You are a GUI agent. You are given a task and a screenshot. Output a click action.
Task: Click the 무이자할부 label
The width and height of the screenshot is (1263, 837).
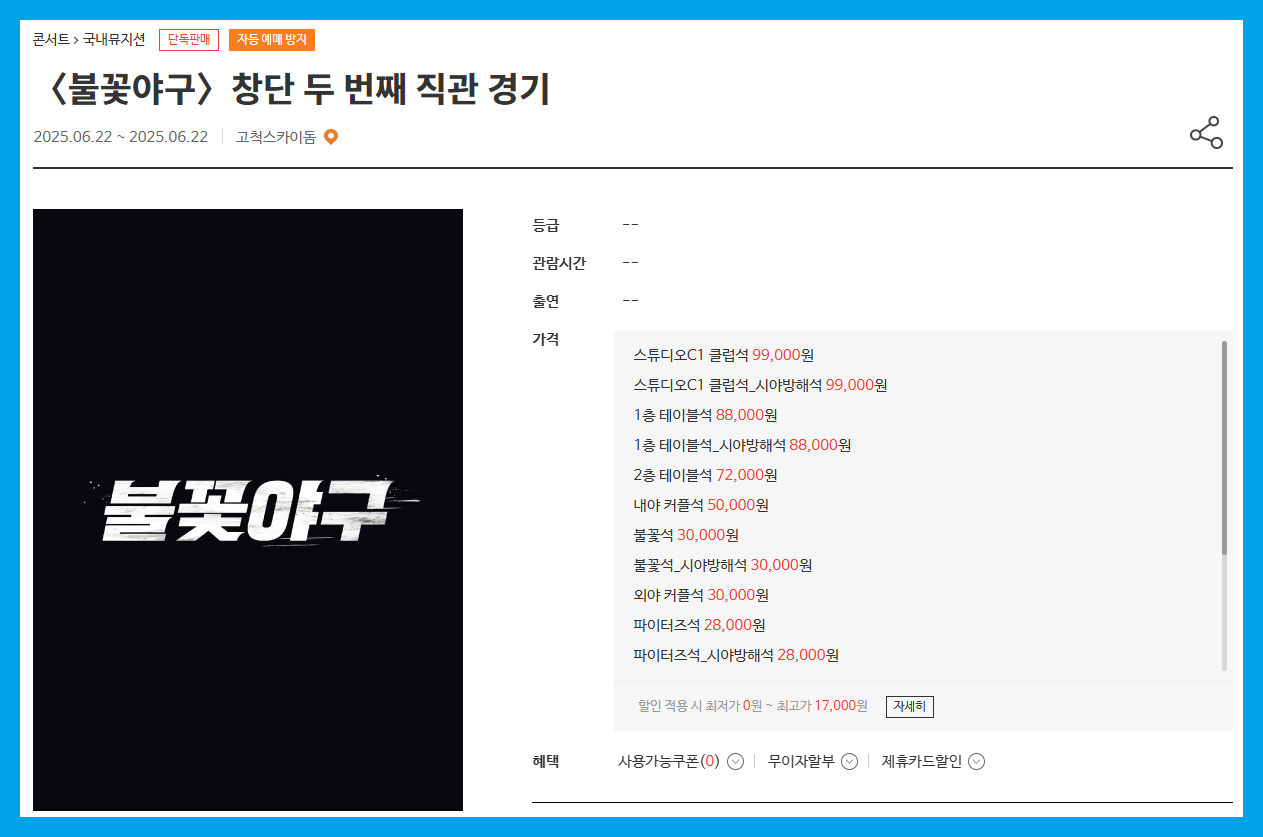[801, 762]
